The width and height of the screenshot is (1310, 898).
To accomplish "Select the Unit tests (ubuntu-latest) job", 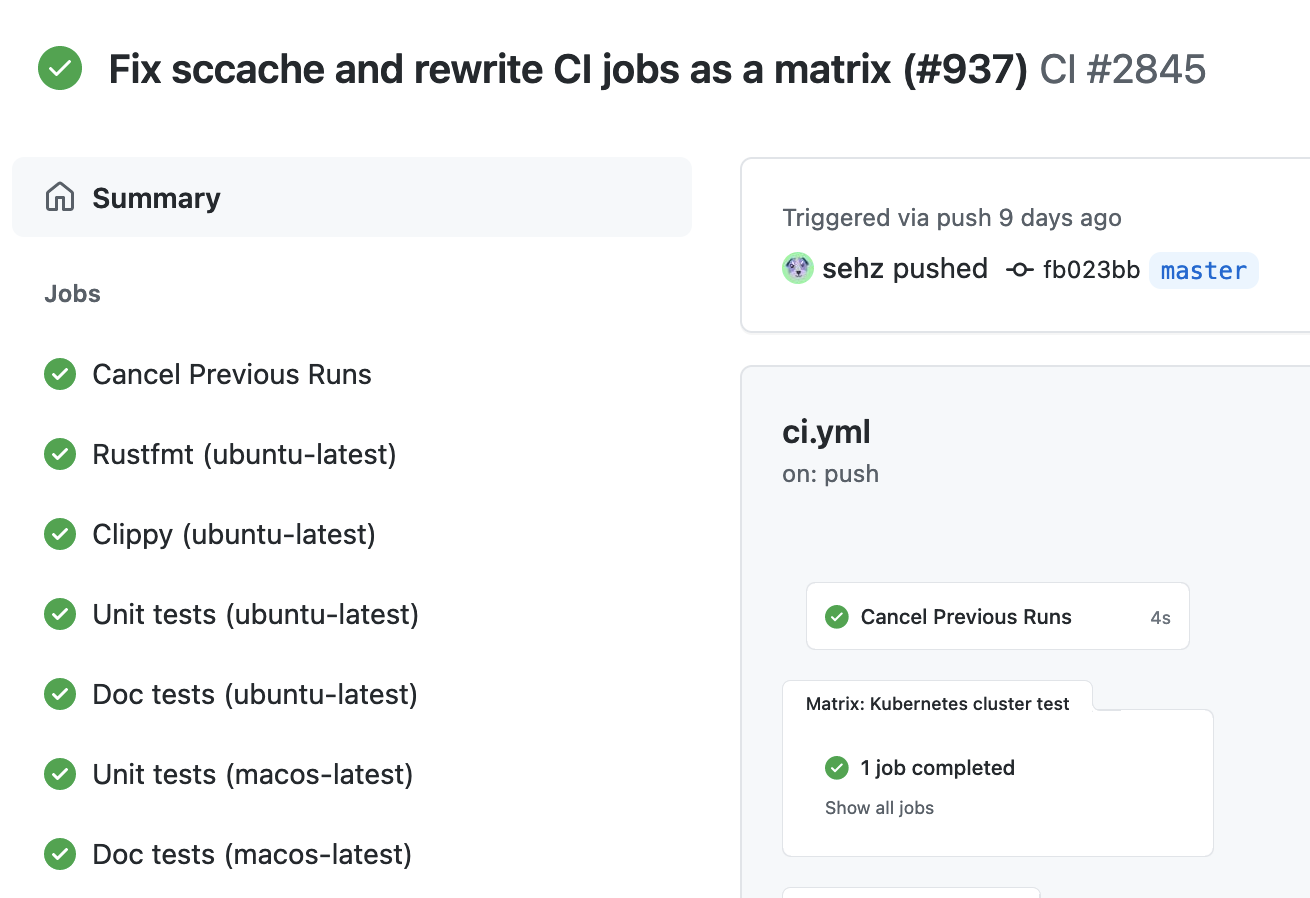I will tap(255, 614).
